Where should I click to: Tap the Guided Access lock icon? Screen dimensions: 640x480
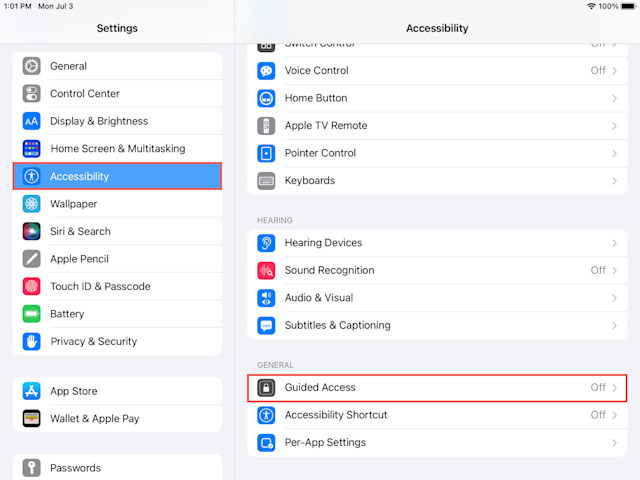(266, 387)
